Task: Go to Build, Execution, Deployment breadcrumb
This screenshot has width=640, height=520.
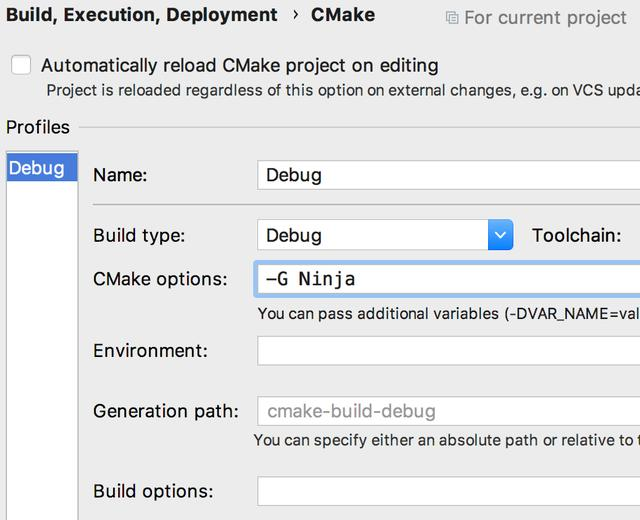Action: [142, 15]
